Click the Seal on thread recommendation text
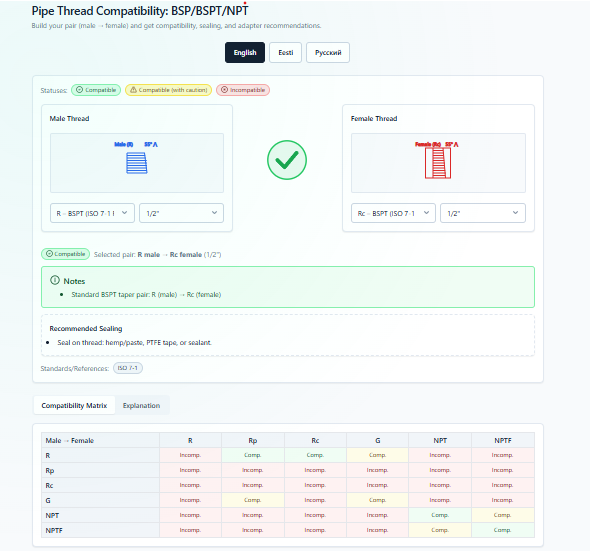The image size is (590, 551). click(x=134, y=342)
